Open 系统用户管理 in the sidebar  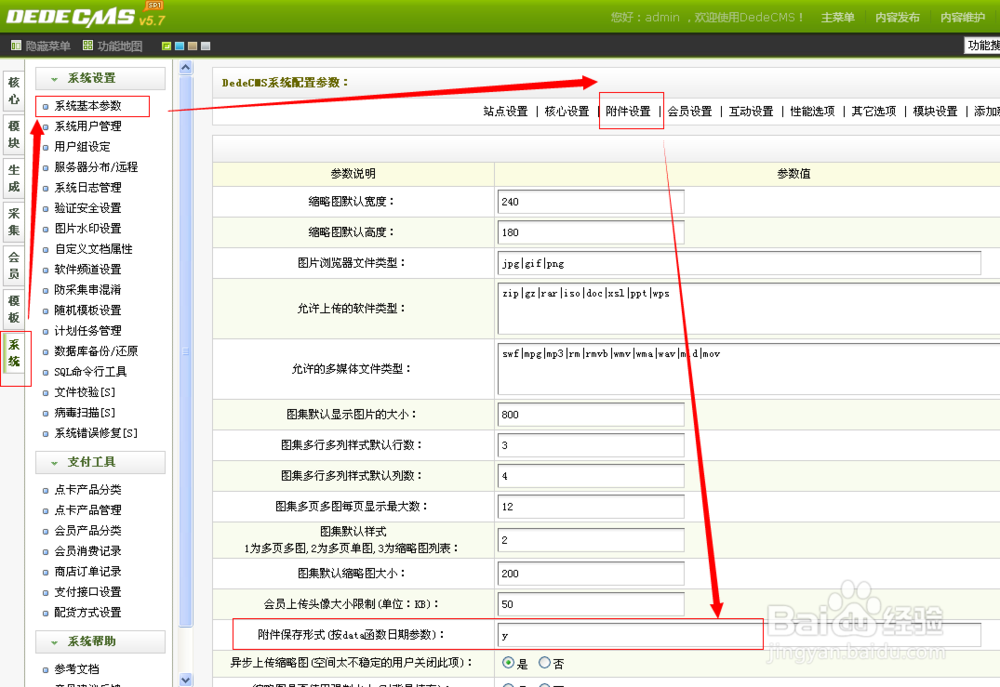point(87,126)
